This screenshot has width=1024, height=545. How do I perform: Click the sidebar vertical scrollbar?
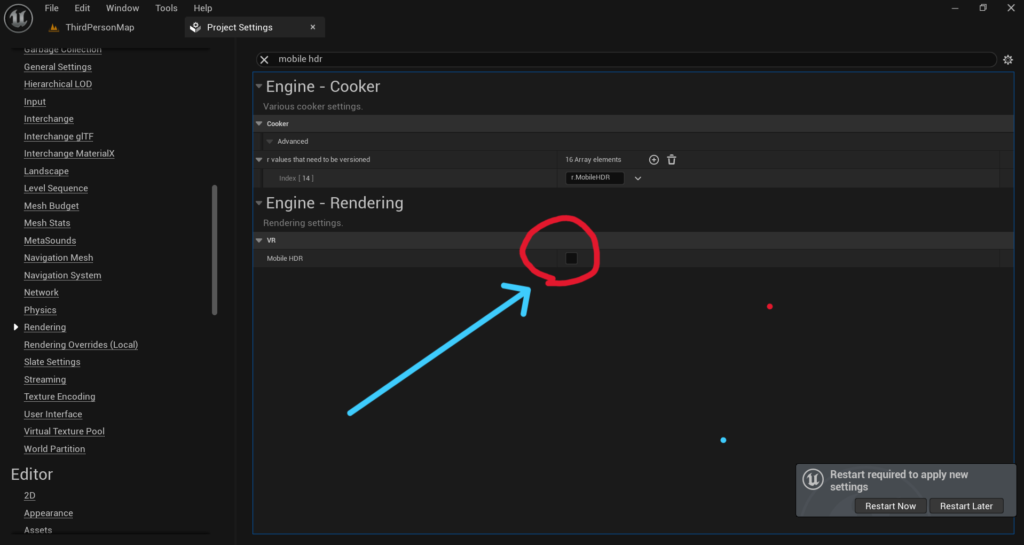tap(214, 250)
